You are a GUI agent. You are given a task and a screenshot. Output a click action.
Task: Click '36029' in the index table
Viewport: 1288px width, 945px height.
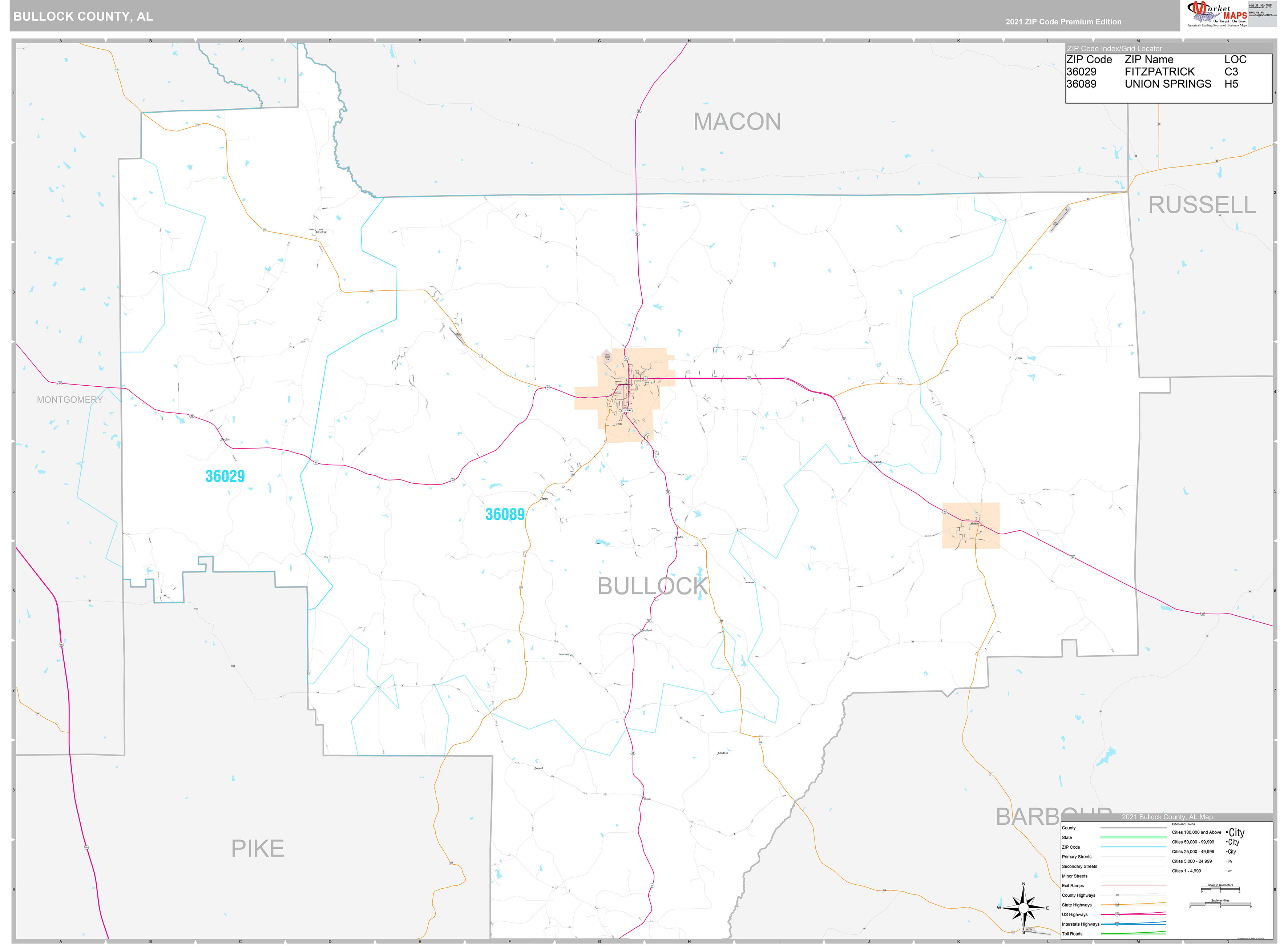(x=1081, y=72)
